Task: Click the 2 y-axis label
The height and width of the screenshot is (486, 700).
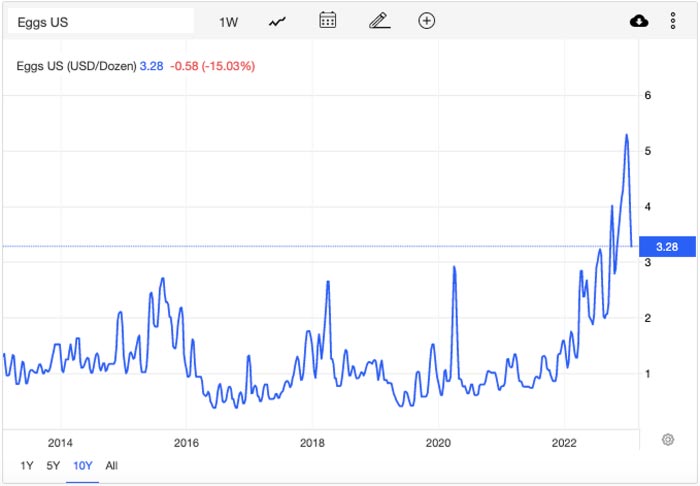Action: 648,318
